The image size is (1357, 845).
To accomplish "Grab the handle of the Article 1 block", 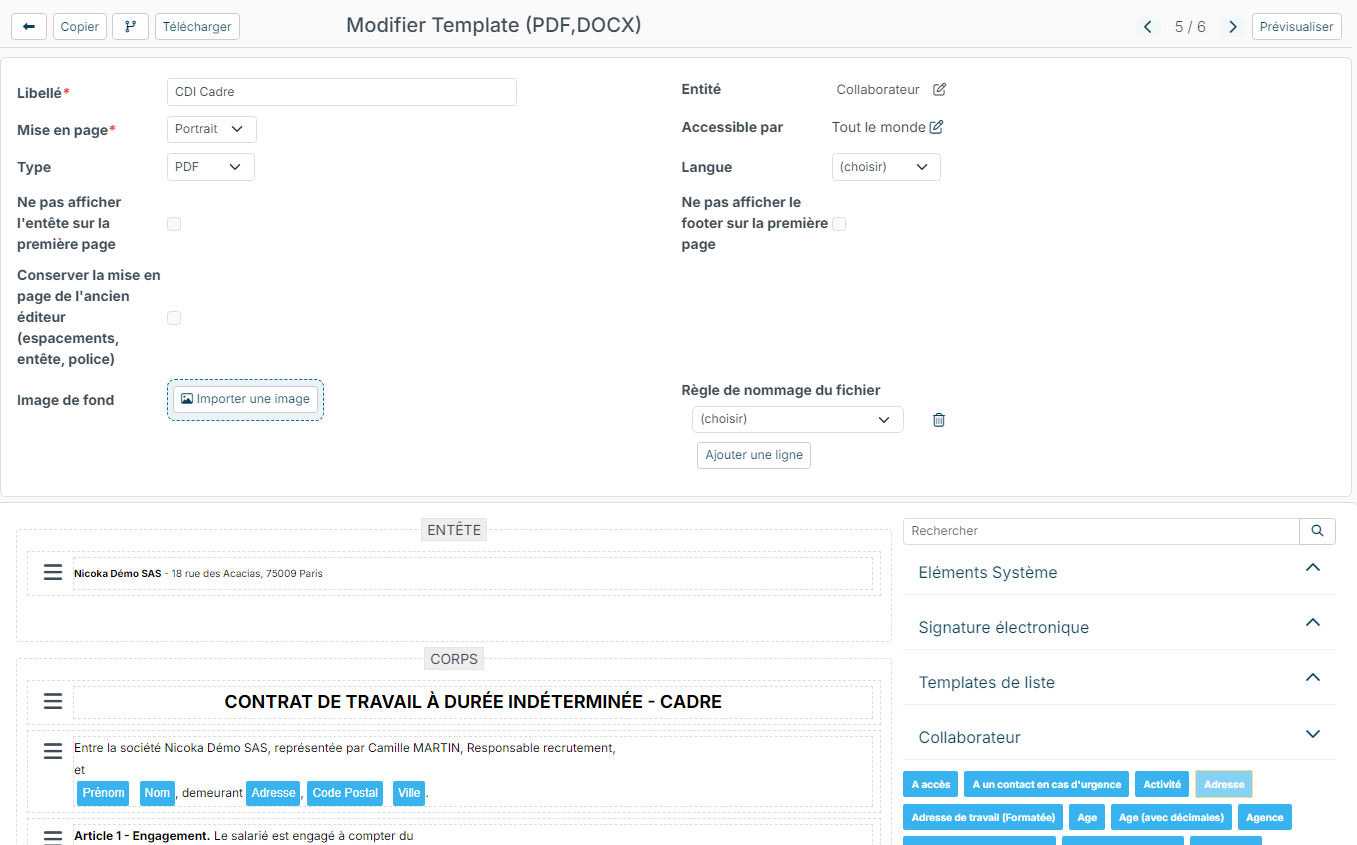I will (53, 837).
